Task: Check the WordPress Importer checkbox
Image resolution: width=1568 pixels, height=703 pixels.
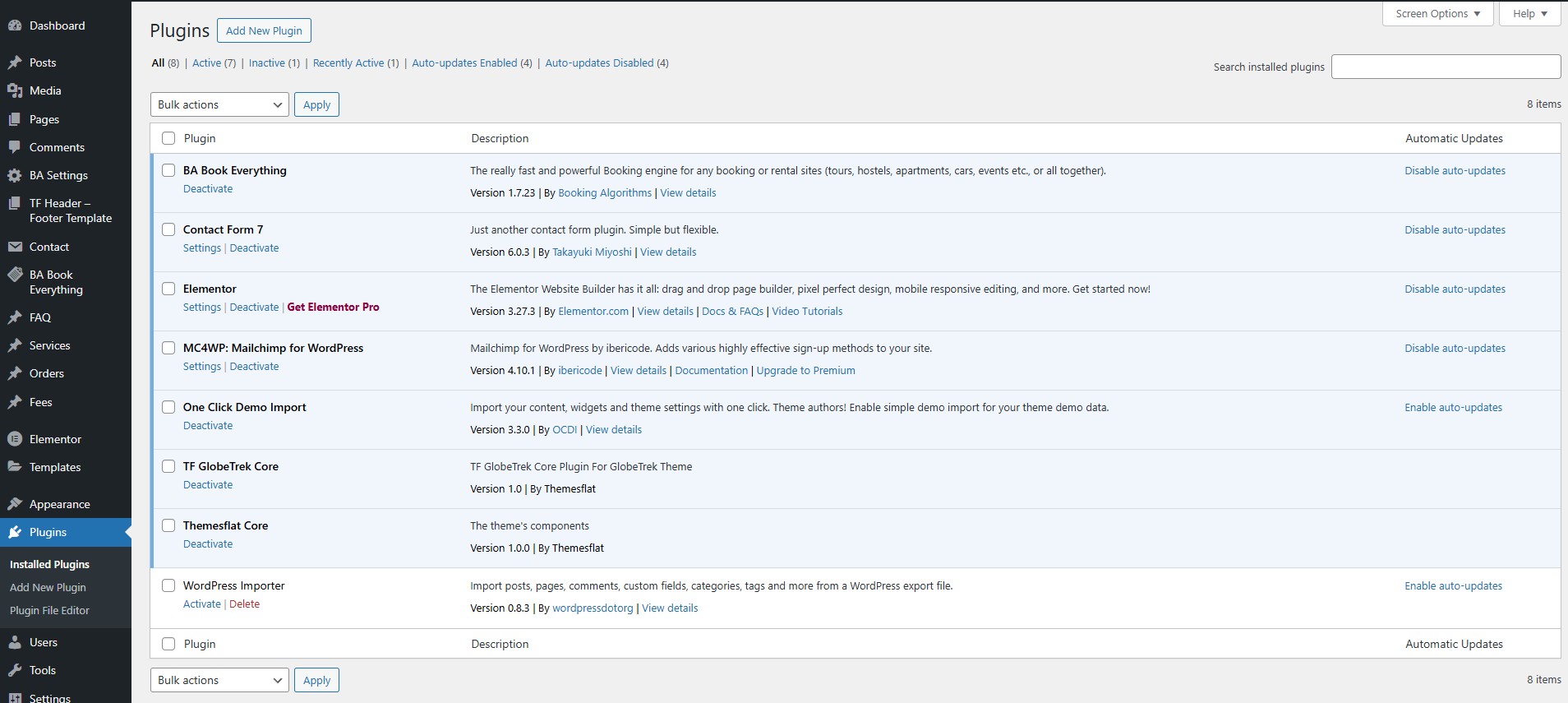Action: 168,585
